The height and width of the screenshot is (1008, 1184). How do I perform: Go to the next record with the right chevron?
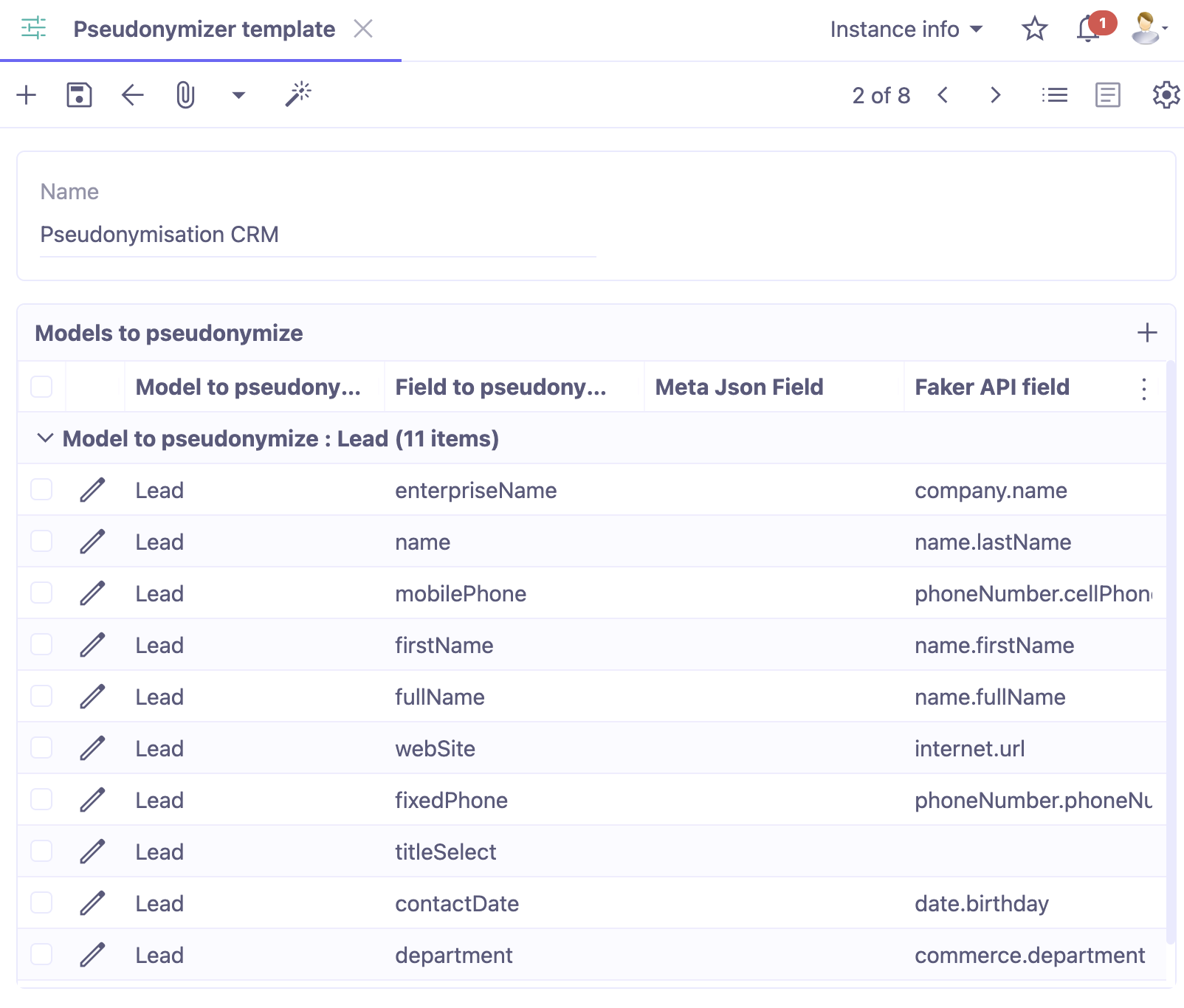(996, 94)
